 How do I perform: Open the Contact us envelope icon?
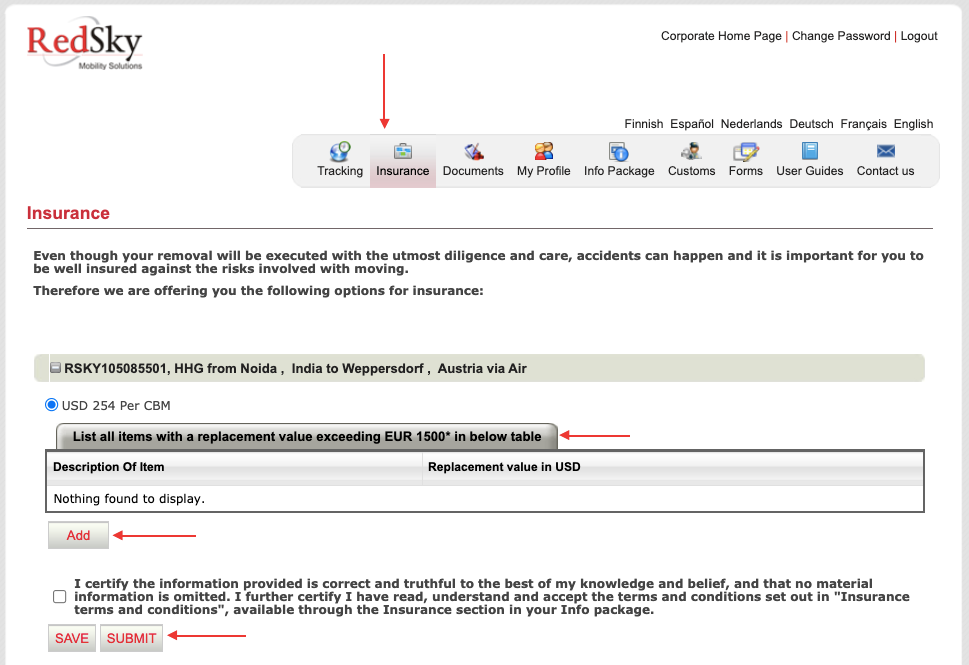[886, 151]
